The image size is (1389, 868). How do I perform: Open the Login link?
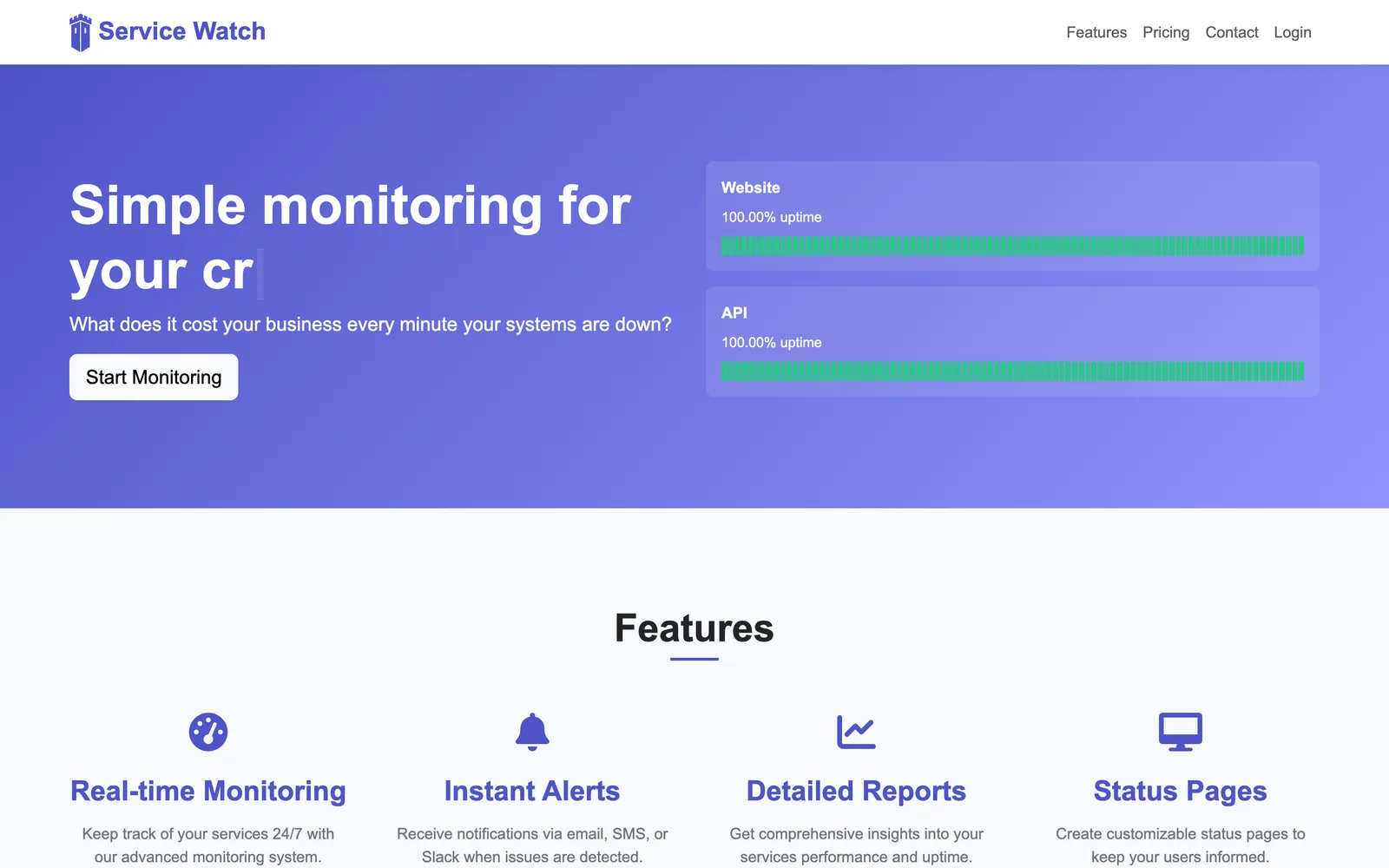1293,32
